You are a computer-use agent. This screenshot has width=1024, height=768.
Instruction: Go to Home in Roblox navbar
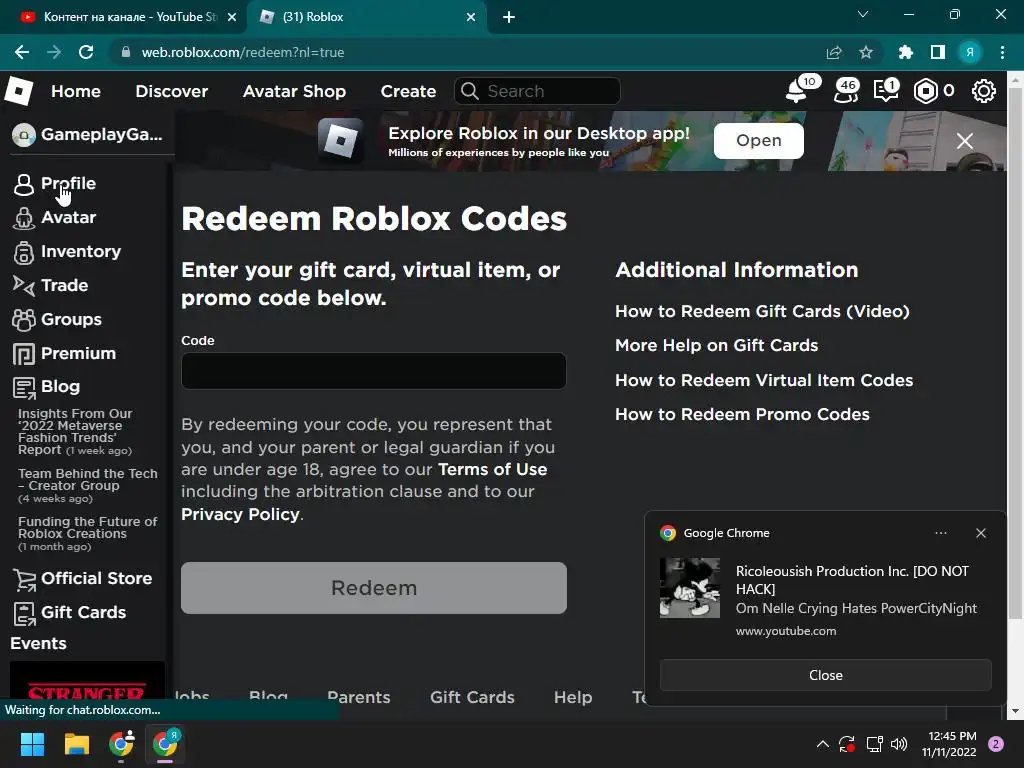(76, 91)
